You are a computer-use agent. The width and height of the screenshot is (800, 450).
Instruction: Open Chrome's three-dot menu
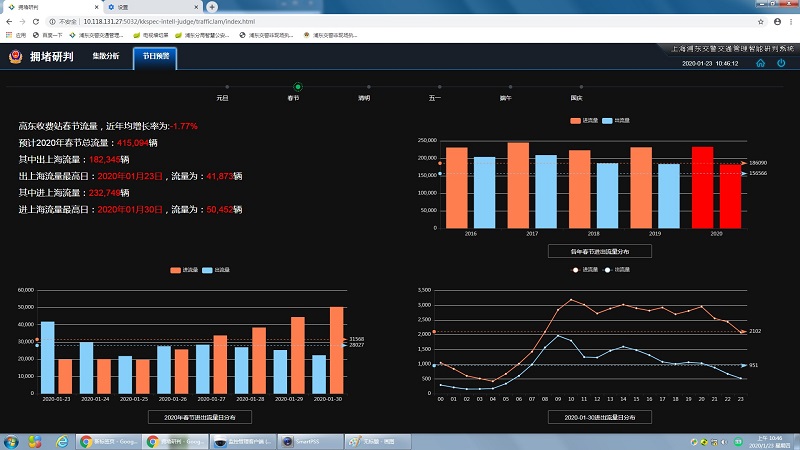(791, 20)
